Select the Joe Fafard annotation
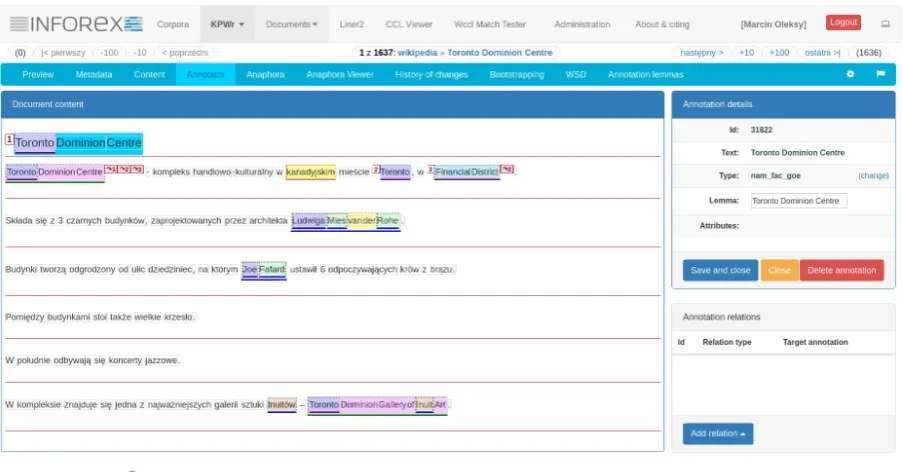This screenshot has height=472, width=903. [x=264, y=269]
